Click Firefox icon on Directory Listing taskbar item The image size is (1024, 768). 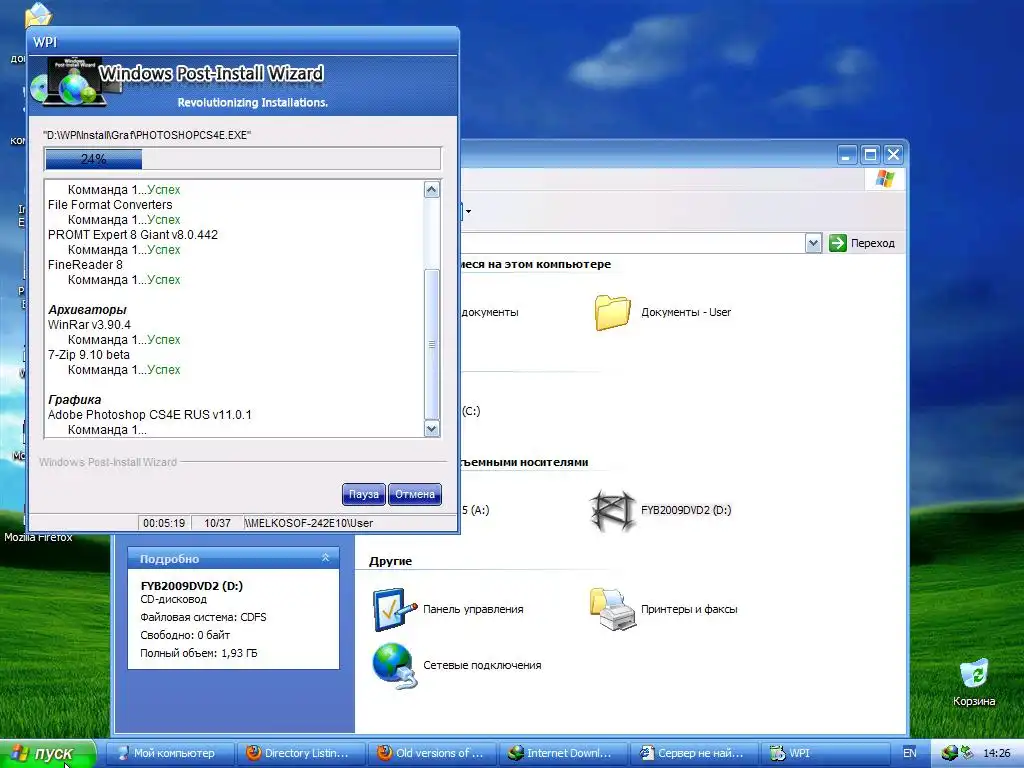click(253, 753)
